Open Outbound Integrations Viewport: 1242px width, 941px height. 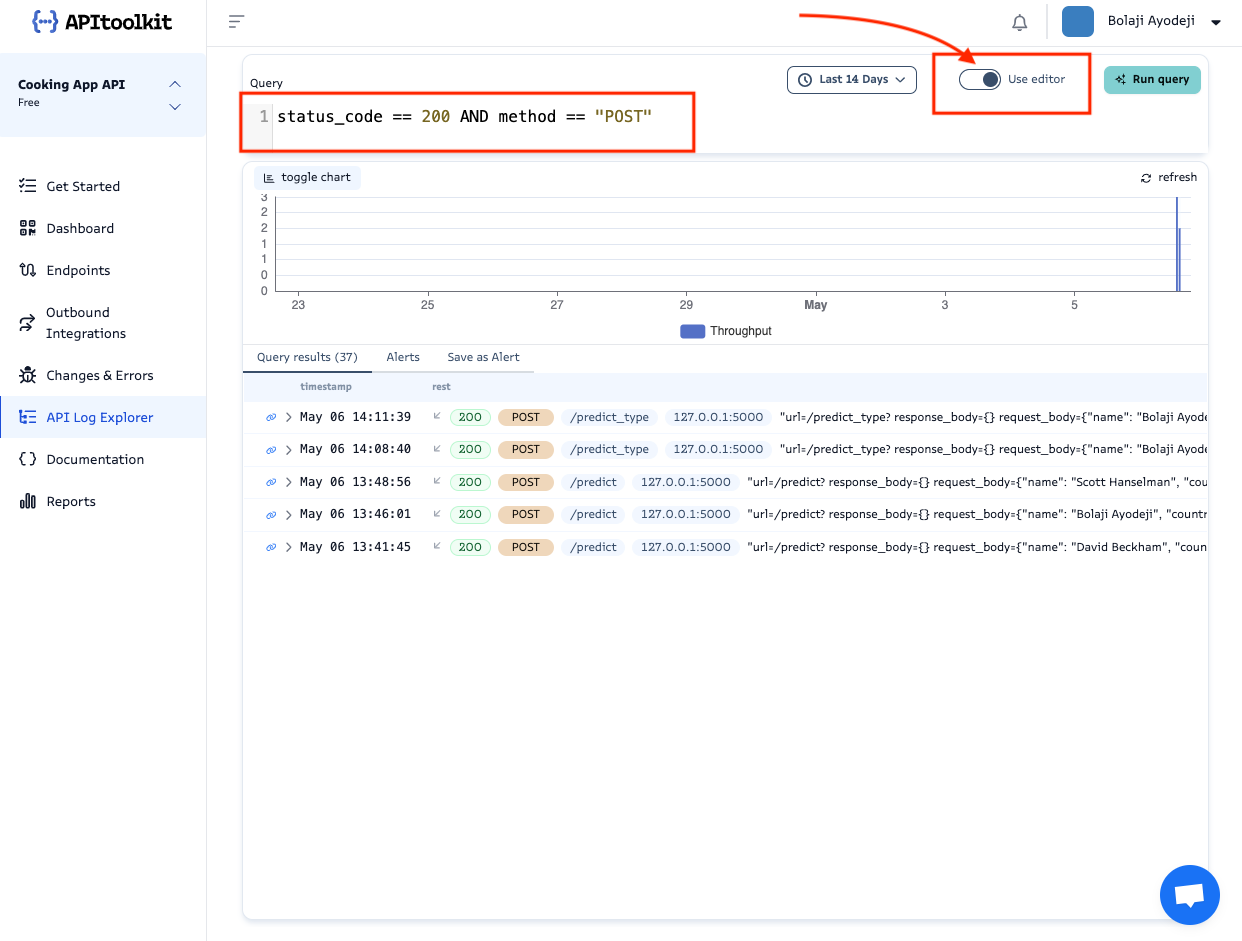point(27,322)
